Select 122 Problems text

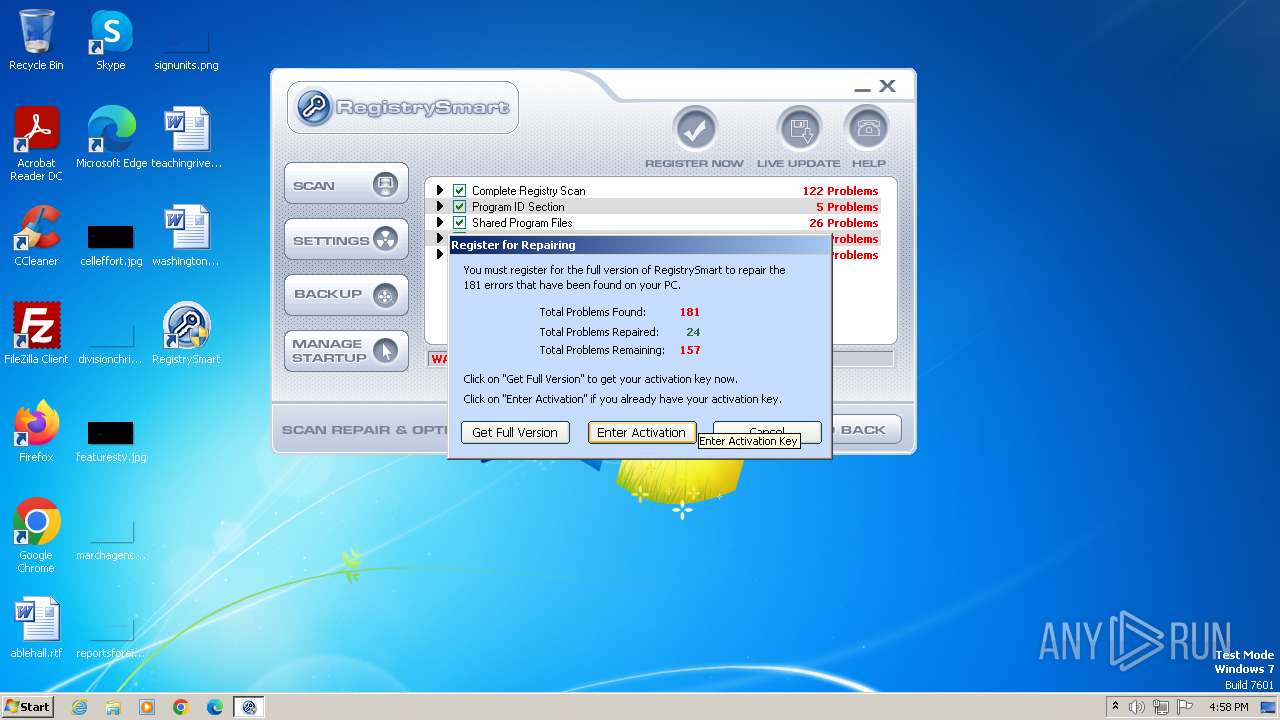coord(840,191)
